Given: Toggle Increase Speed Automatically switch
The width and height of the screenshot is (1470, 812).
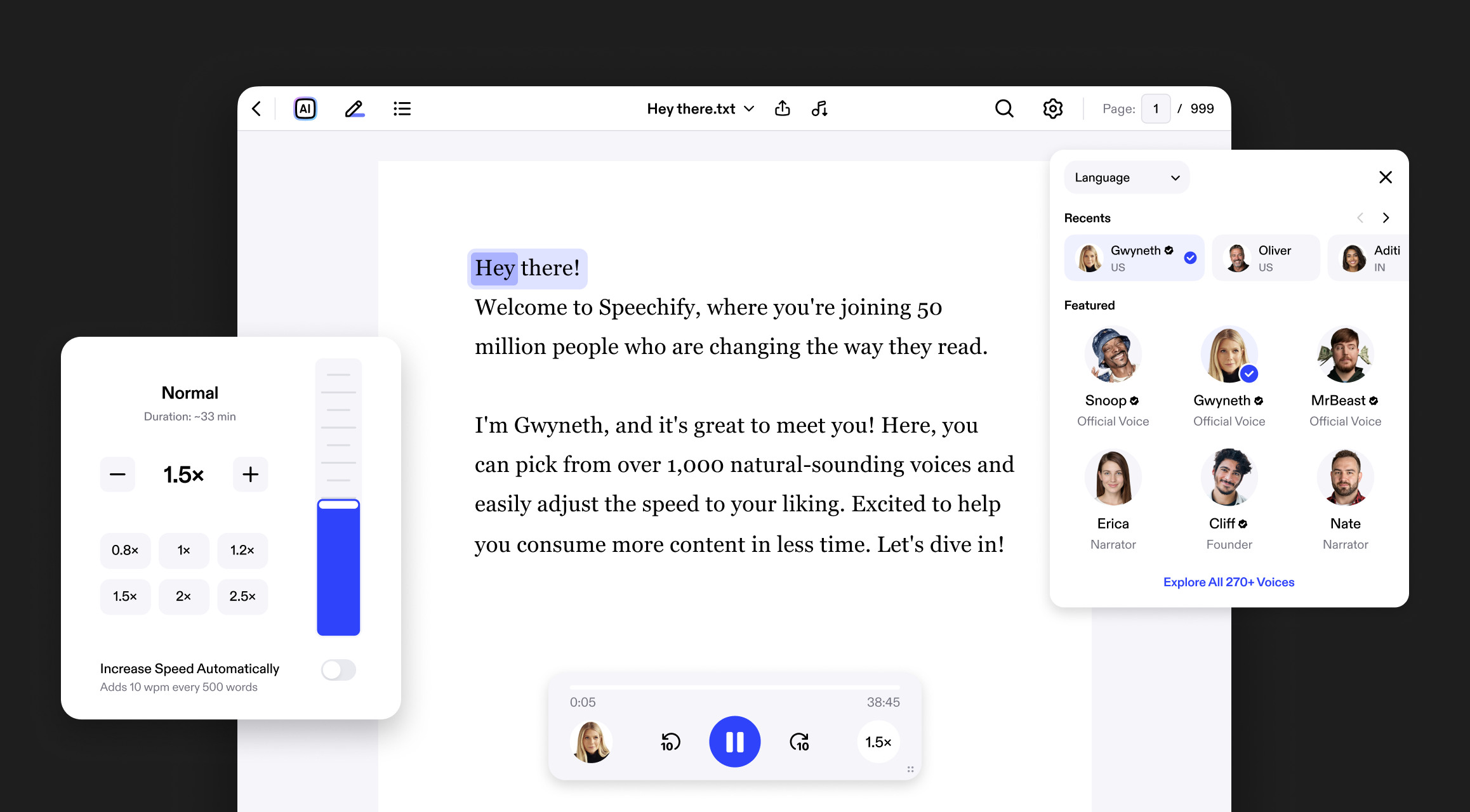Looking at the screenshot, I should 338,670.
